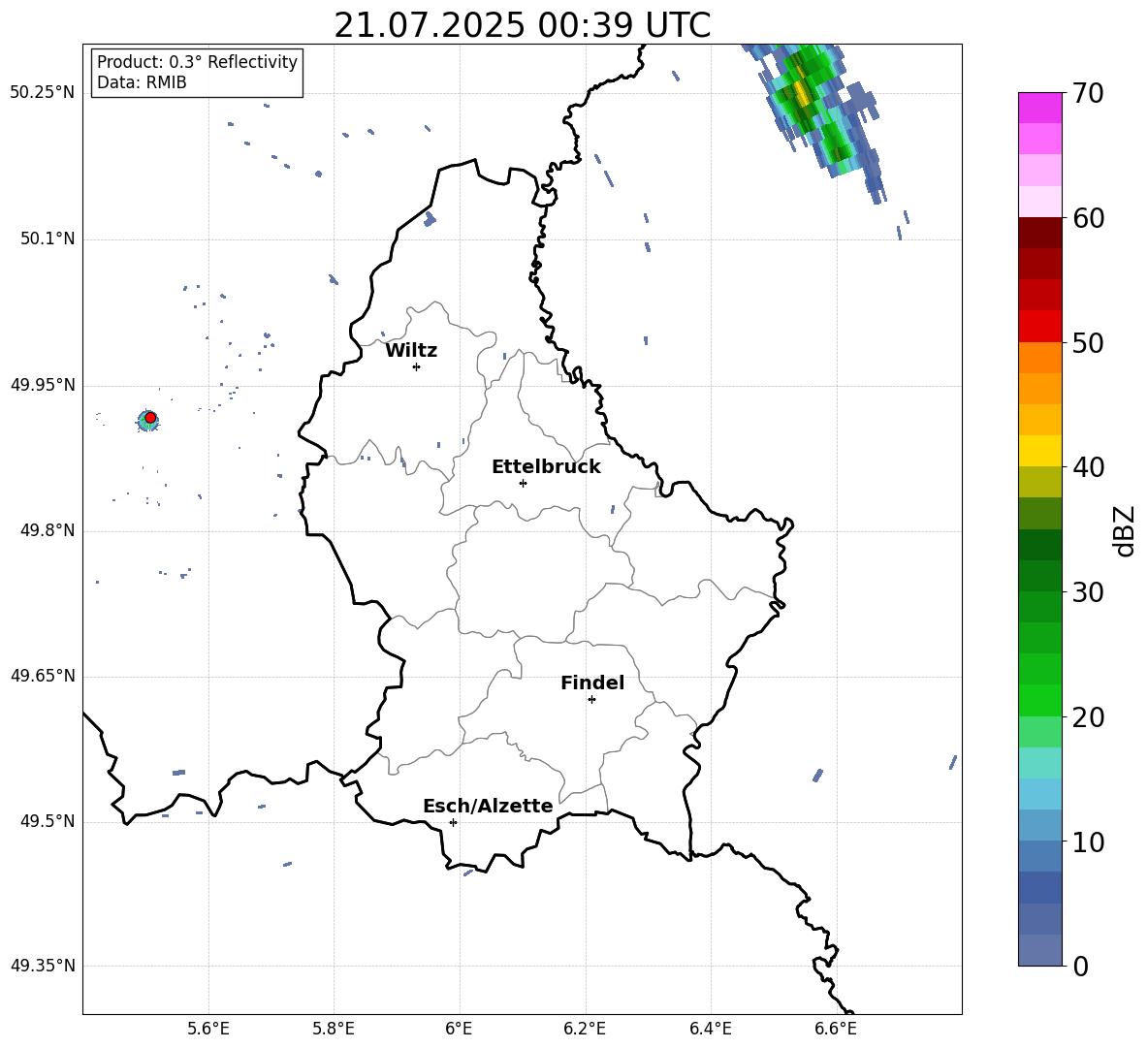
Task: Click the 5.6°E longitude label
Action: [208, 1029]
